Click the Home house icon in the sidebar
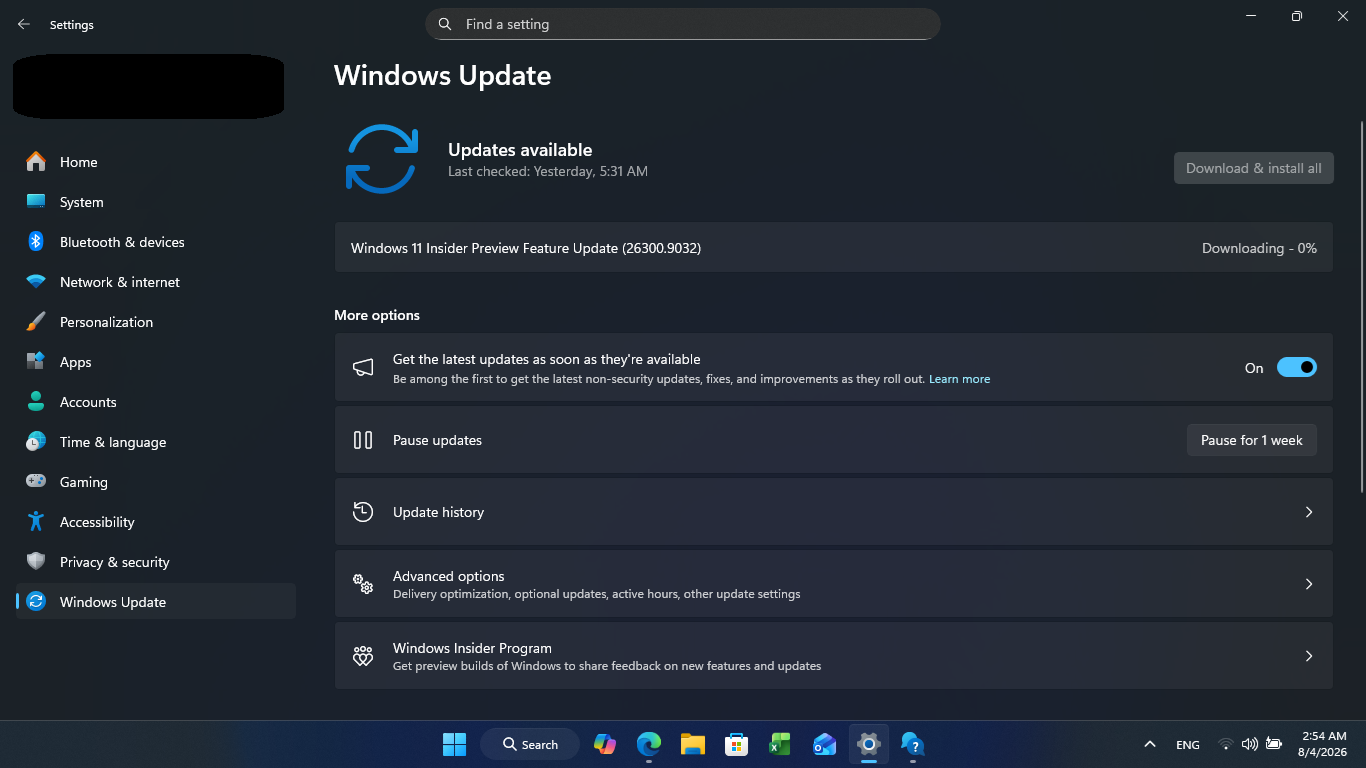The height and width of the screenshot is (768, 1366). tap(36, 162)
